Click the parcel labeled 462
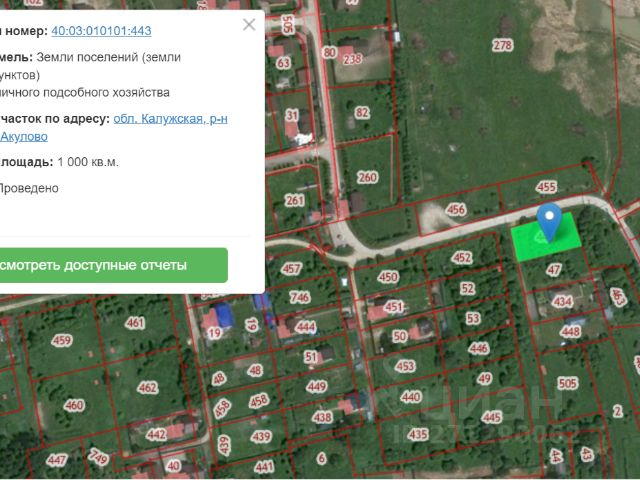 147,387
